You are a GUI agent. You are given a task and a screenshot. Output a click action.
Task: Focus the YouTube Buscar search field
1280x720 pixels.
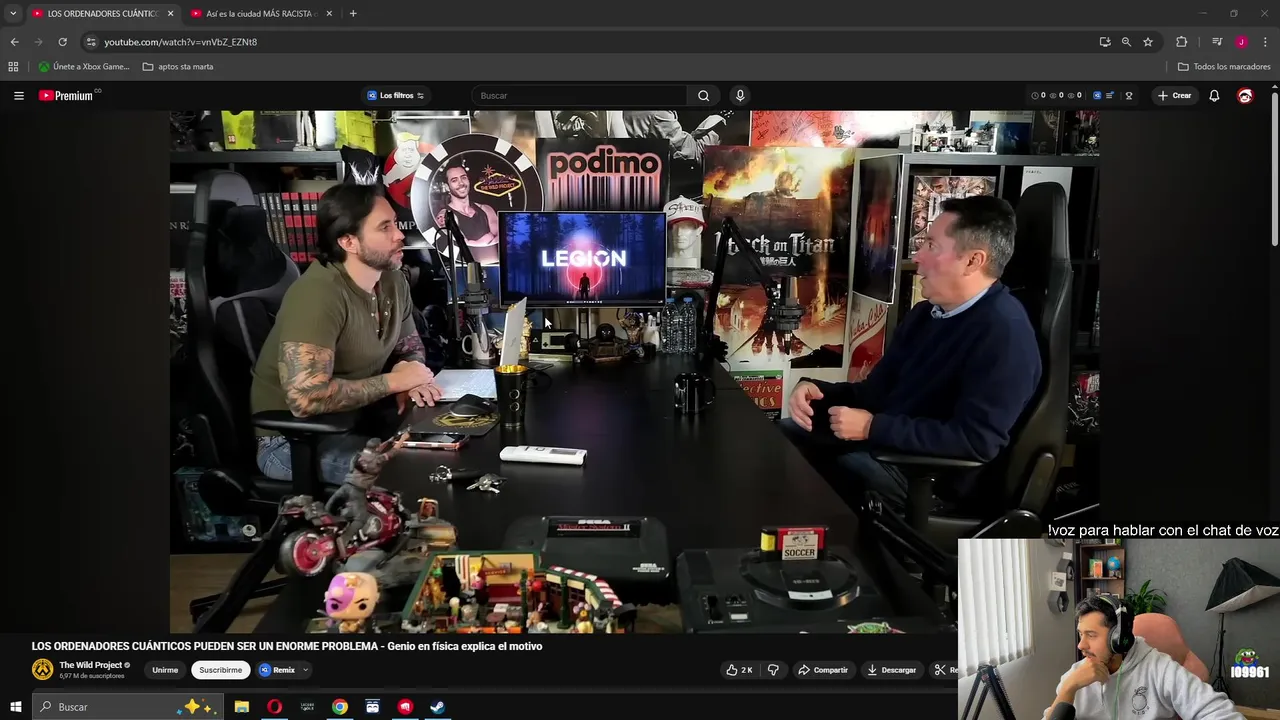pos(581,96)
